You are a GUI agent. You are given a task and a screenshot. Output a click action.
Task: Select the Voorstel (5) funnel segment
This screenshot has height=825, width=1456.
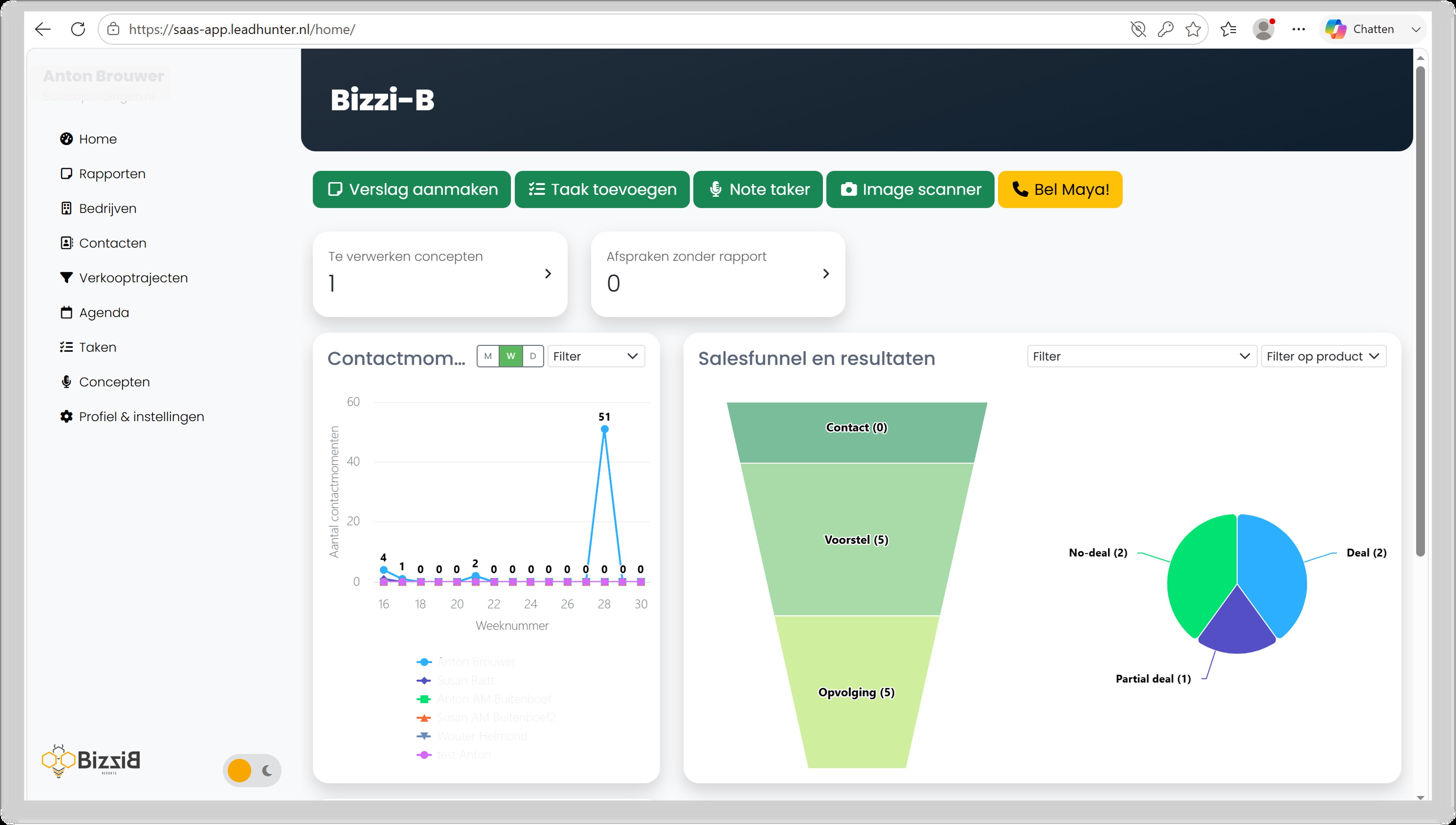[x=856, y=540]
